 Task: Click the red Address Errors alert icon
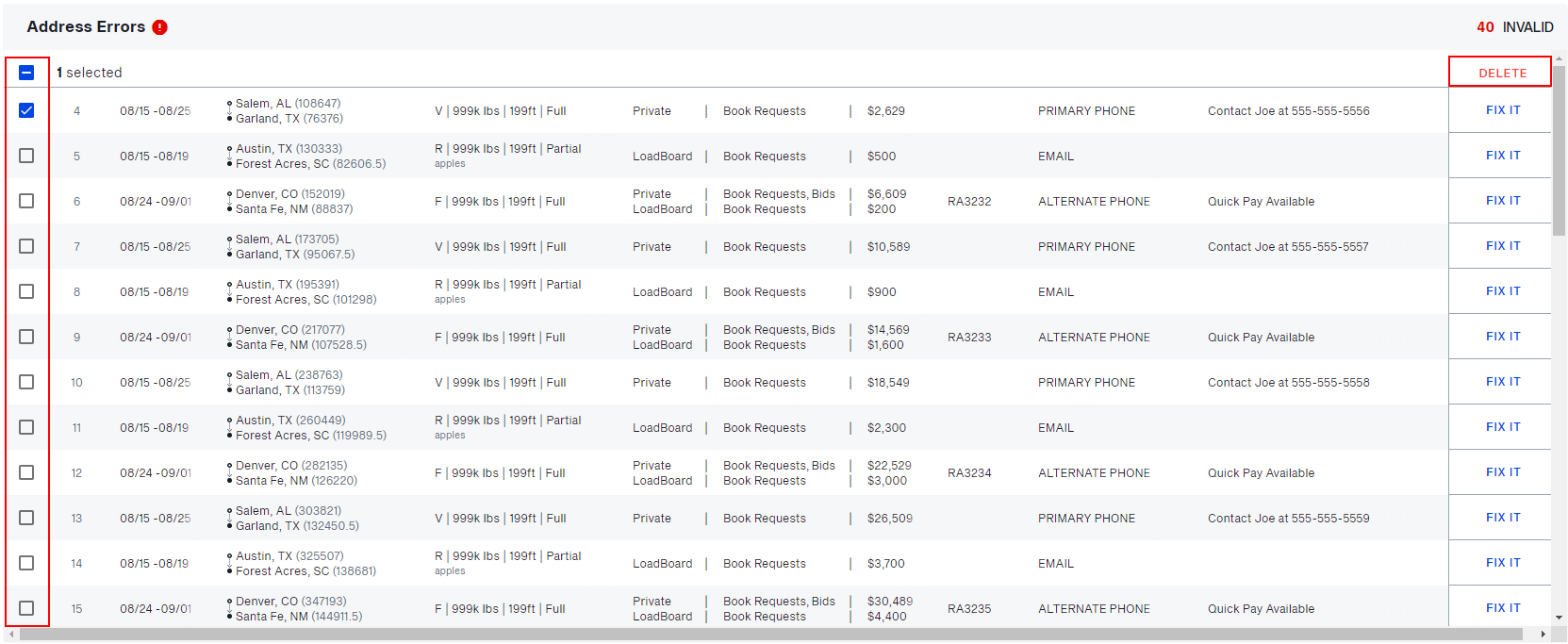(x=160, y=27)
